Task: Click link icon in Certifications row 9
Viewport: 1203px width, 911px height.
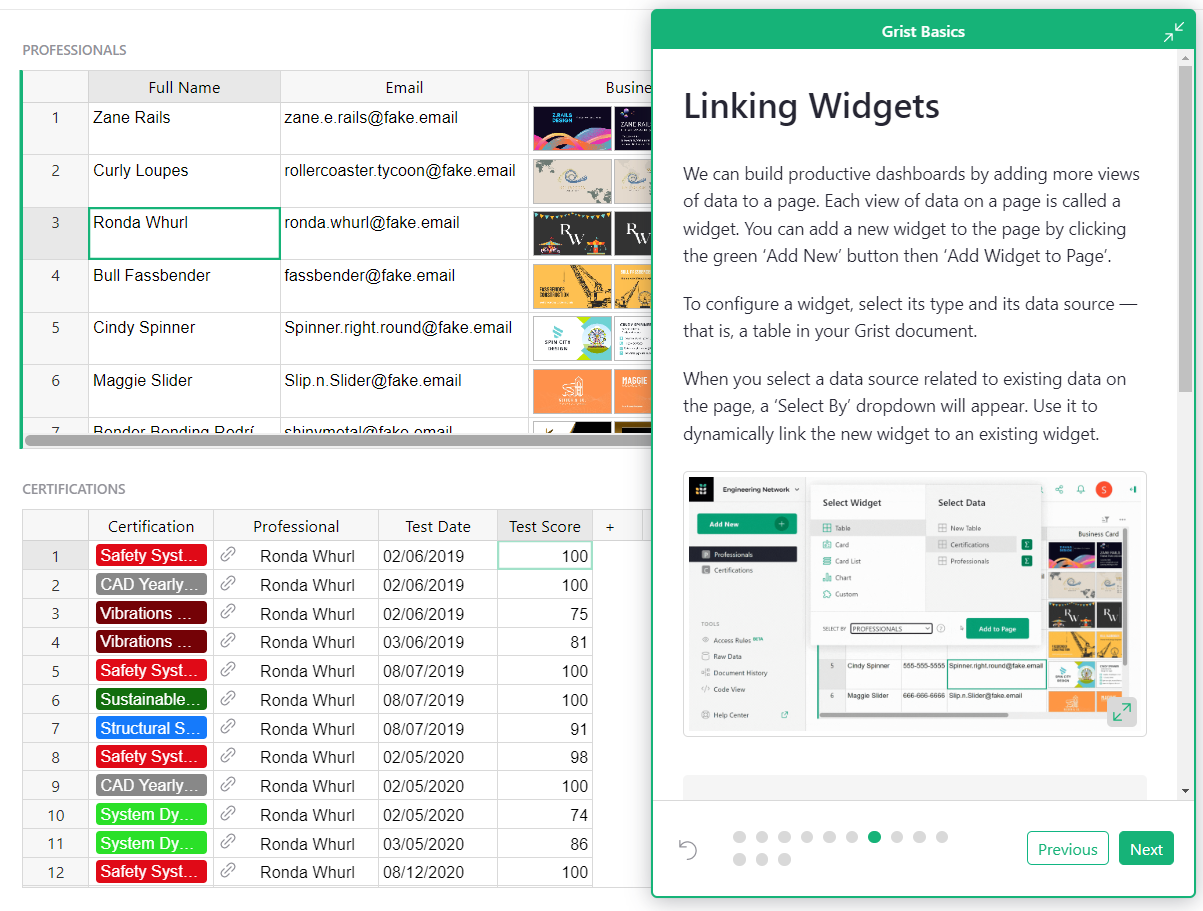Action: 228,785
